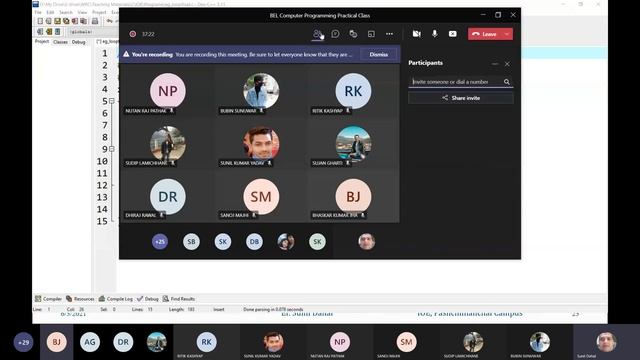Select Sanoj Majhi SM tile in bottom strip
This screenshot has height=360, width=640.
click(406, 342)
